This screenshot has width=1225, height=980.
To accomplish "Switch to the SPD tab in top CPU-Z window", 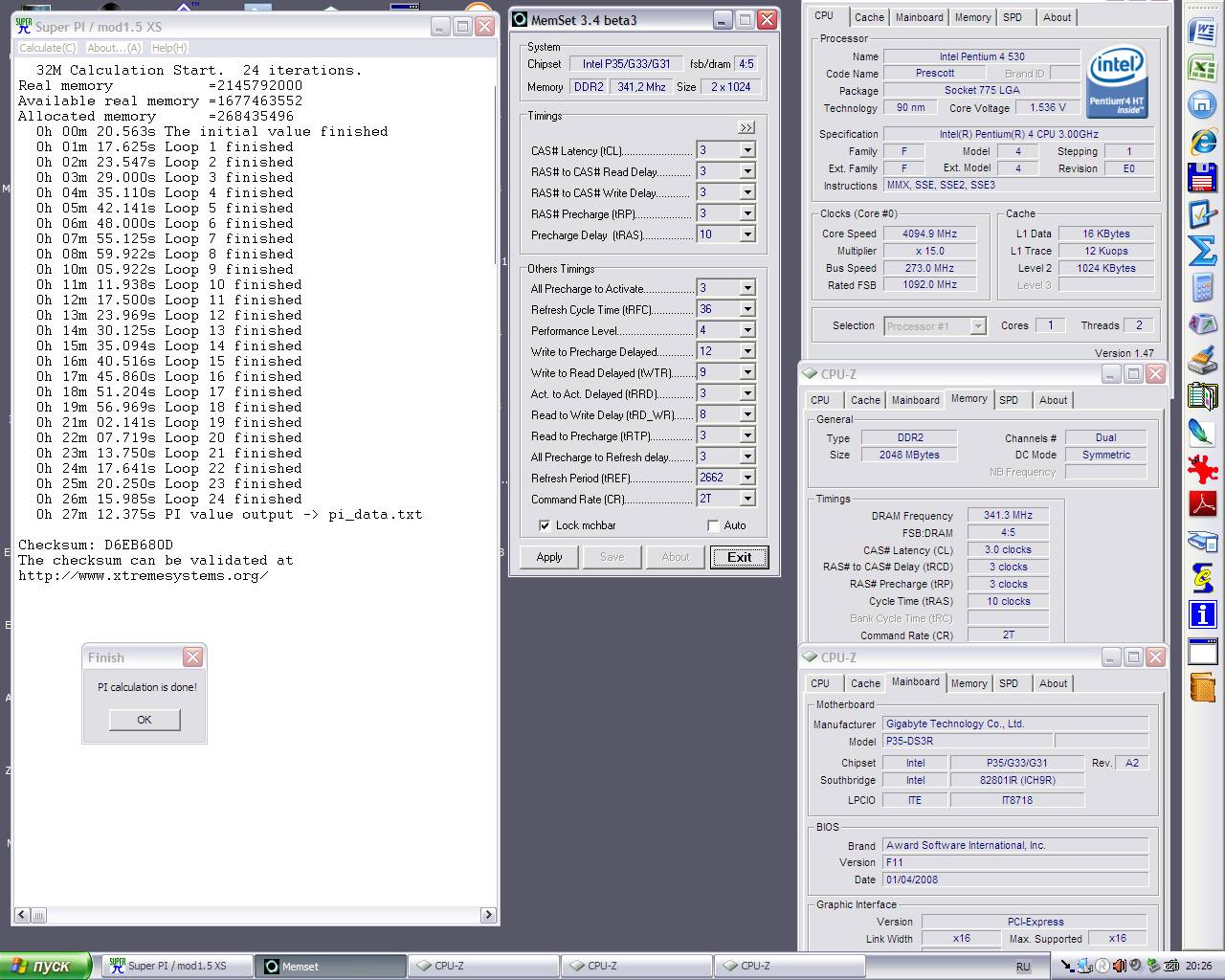I will 1013,17.
